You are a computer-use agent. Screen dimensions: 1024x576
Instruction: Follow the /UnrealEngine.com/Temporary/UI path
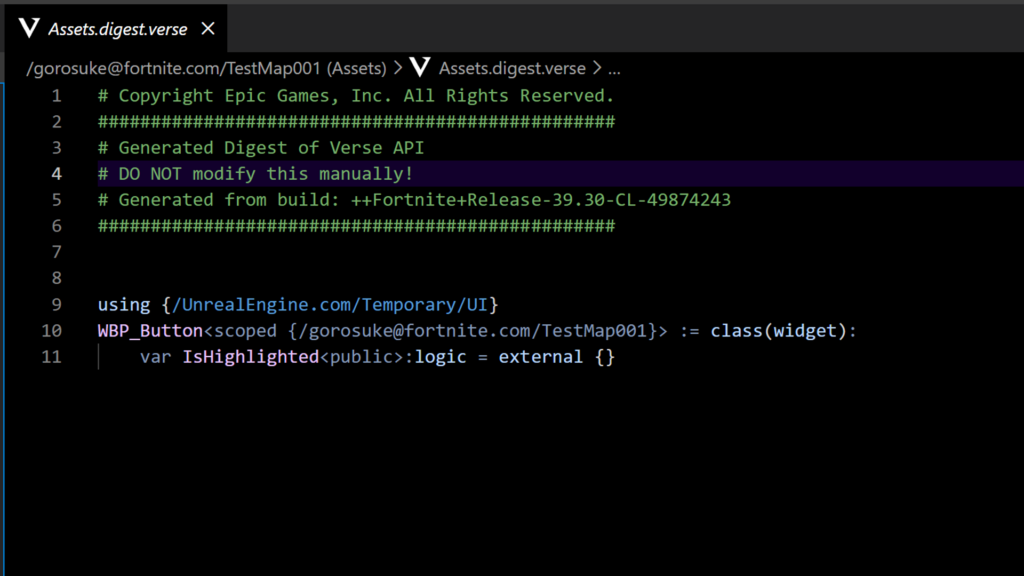coord(328,304)
